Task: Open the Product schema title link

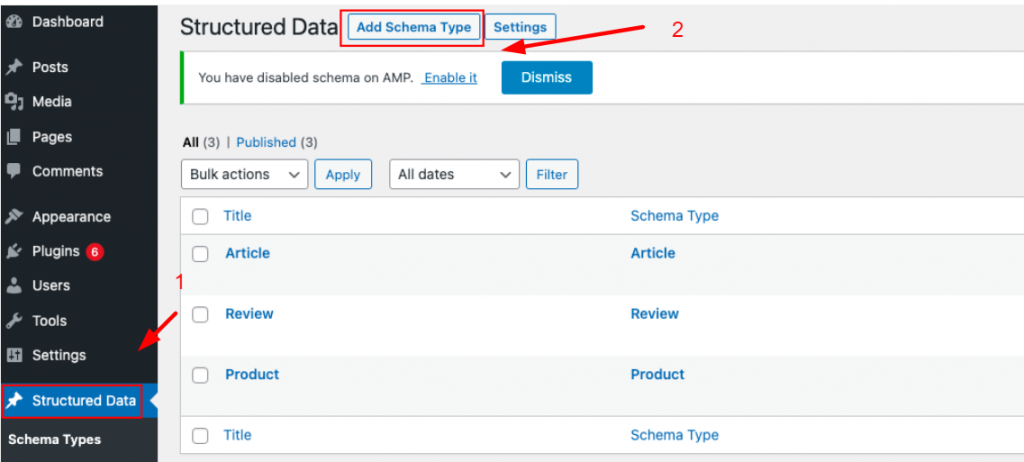Action: pos(252,375)
